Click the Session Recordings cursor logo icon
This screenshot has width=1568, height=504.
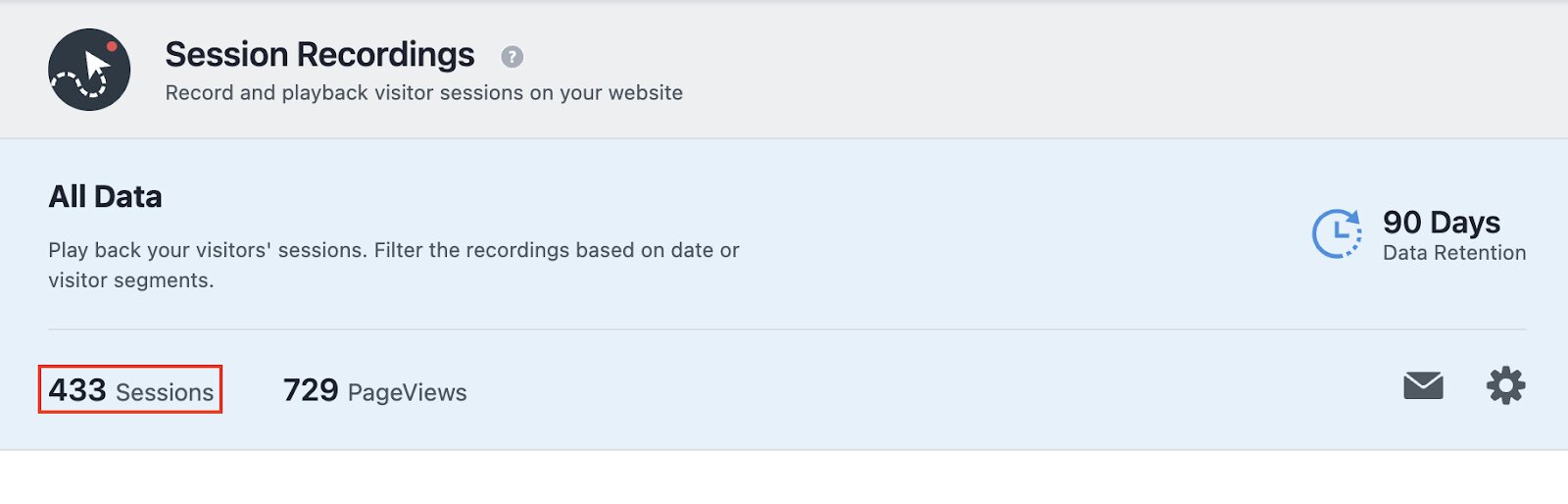pyautogui.click(x=89, y=70)
